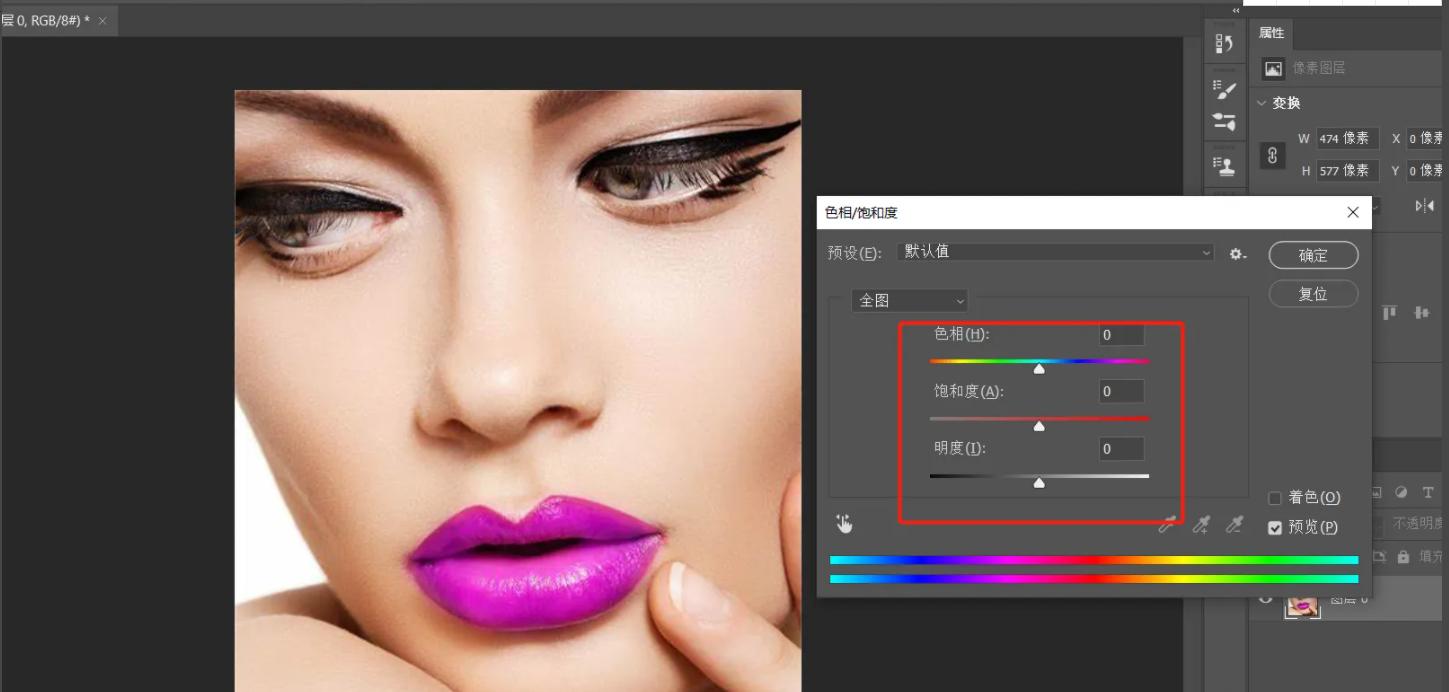
Task: Switch to the 属性 Properties tab
Action: point(1272,33)
